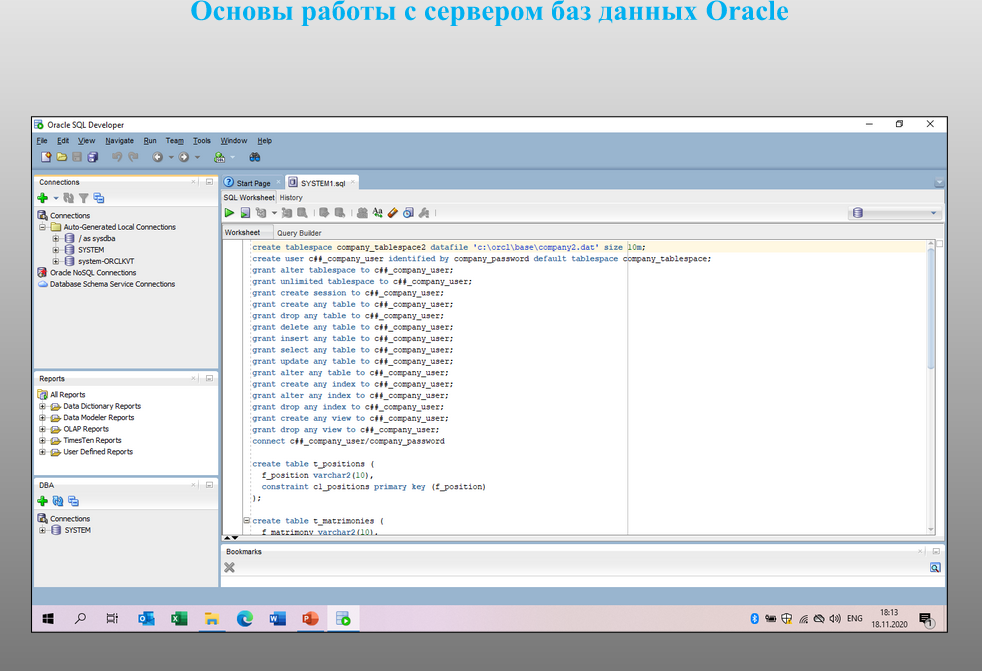982x671 pixels.
Task: Click the Run Script icon
Action: tap(246, 213)
